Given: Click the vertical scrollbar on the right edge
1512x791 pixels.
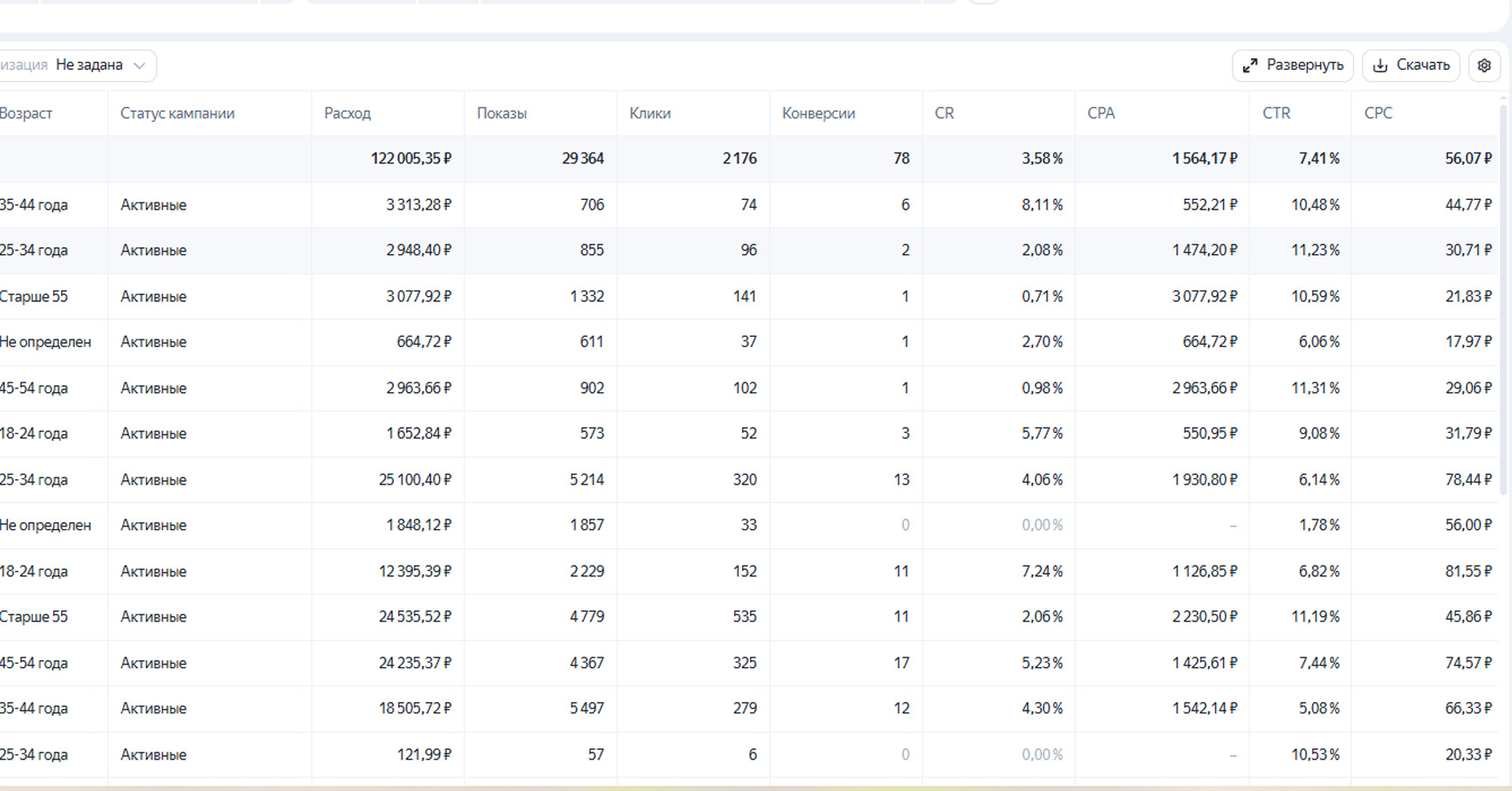Looking at the screenshot, I should pos(1505,297).
